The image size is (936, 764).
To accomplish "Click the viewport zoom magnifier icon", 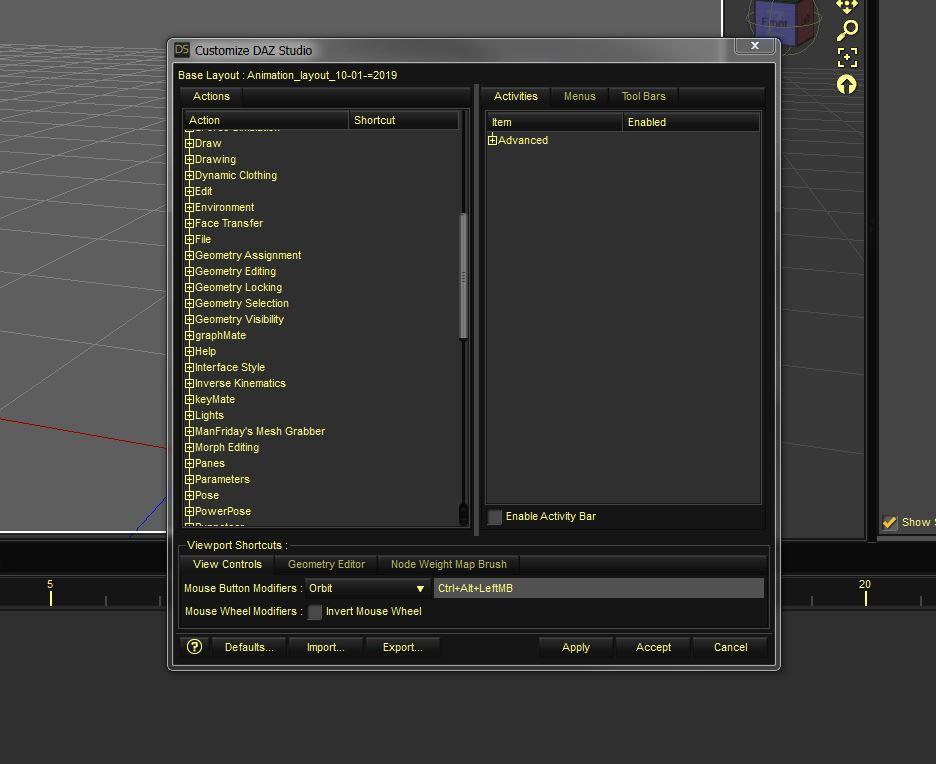I will pyautogui.click(x=847, y=30).
